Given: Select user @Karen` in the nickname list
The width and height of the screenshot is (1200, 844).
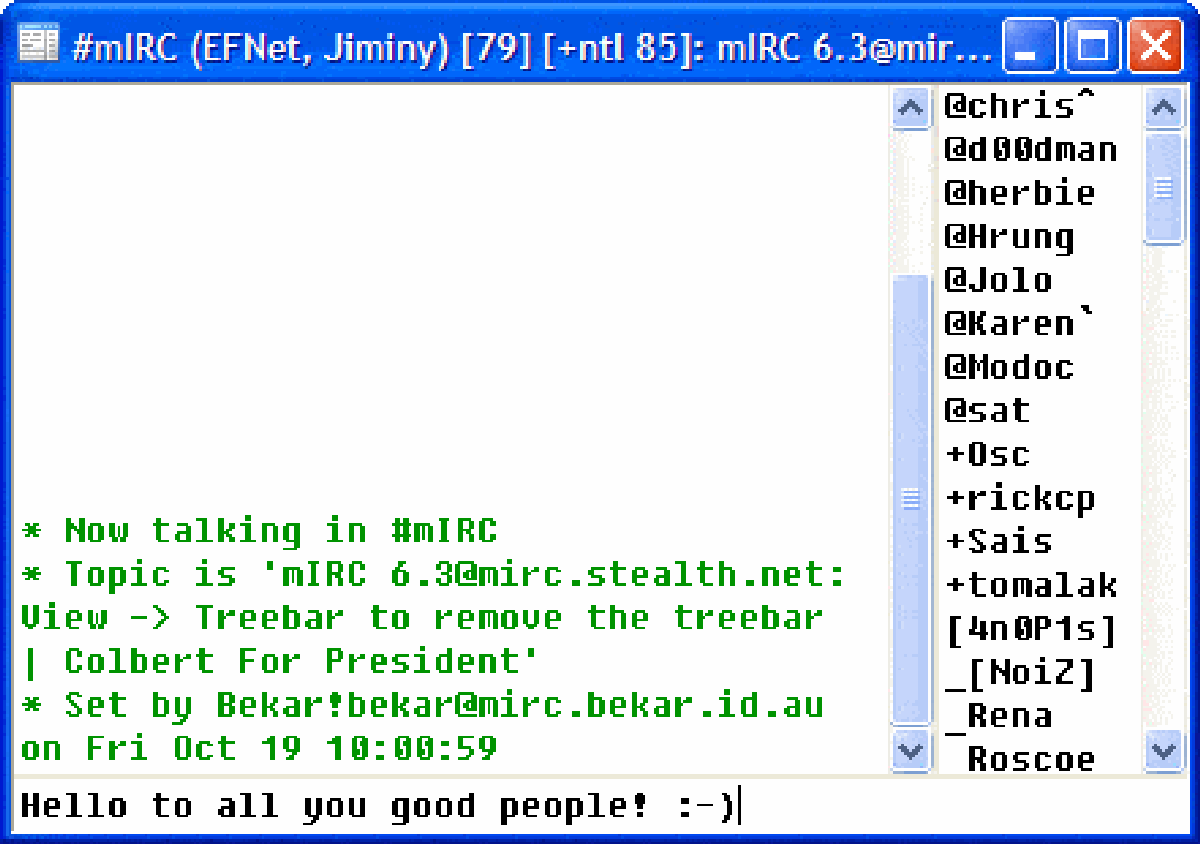Looking at the screenshot, I should coord(1019,323).
